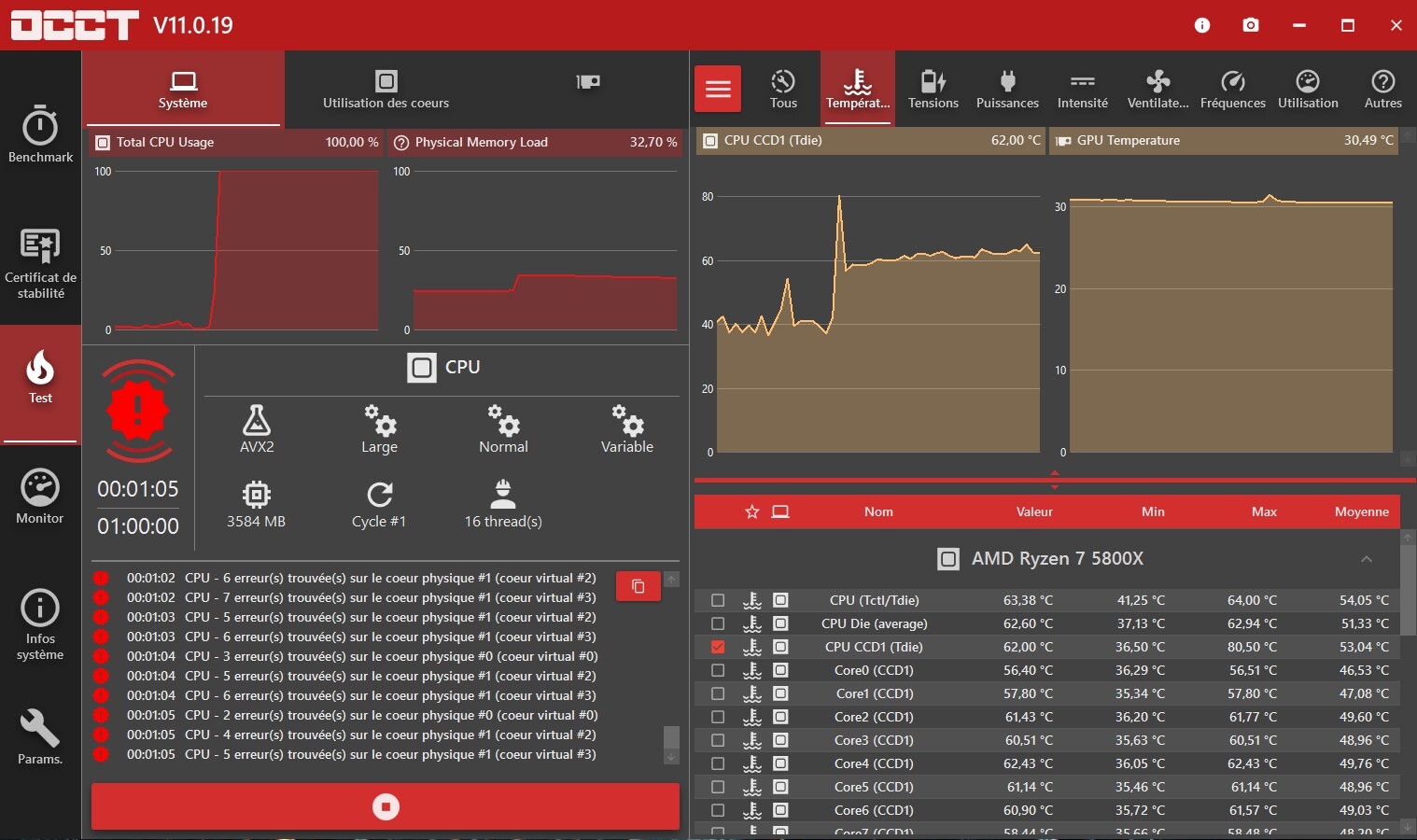Select the Normal mode option
The image size is (1417, 840).
[x=503, y=429]
